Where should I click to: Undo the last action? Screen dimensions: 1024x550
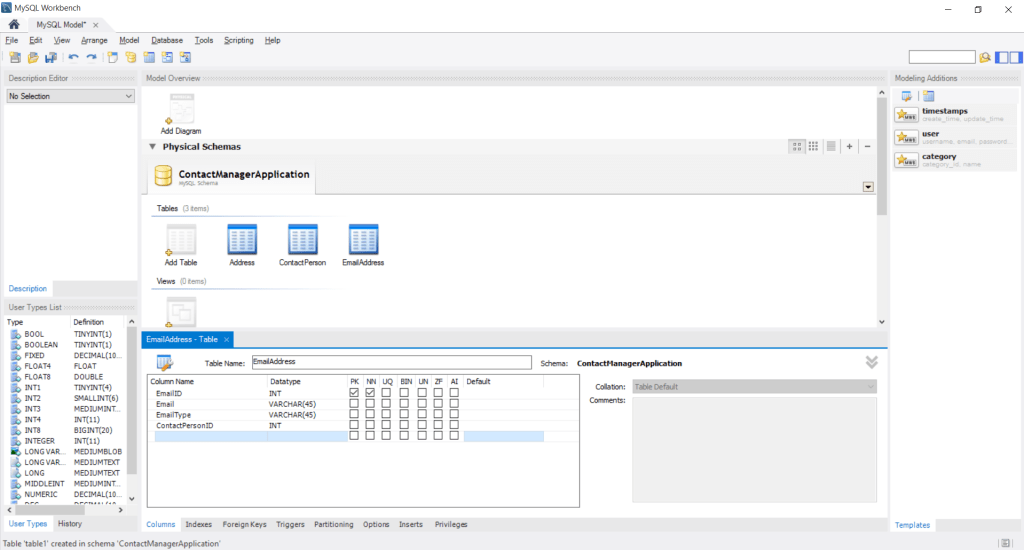[x=73, y=57]
